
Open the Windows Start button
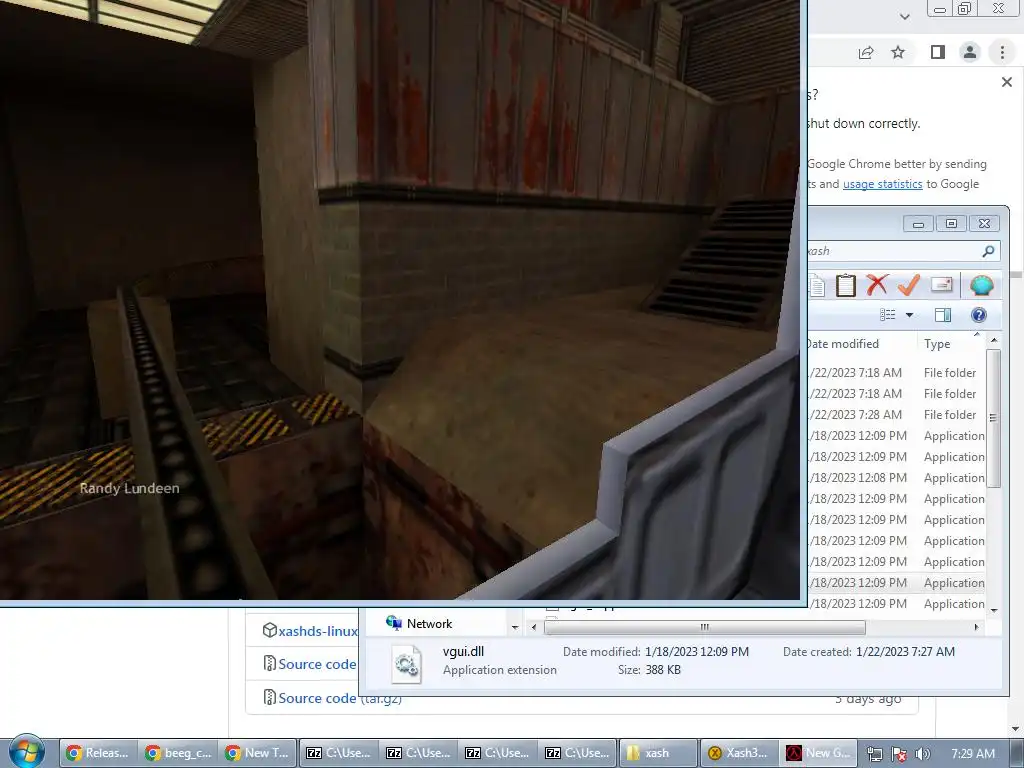(x=26, y=752)
